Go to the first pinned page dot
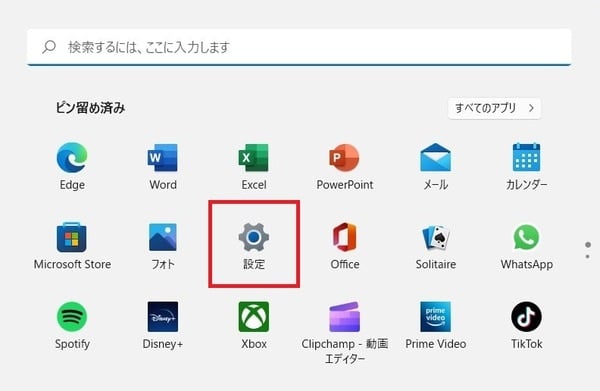Image resolution: width=600 pixels, height=391 pixels. [x=588, y=244]
